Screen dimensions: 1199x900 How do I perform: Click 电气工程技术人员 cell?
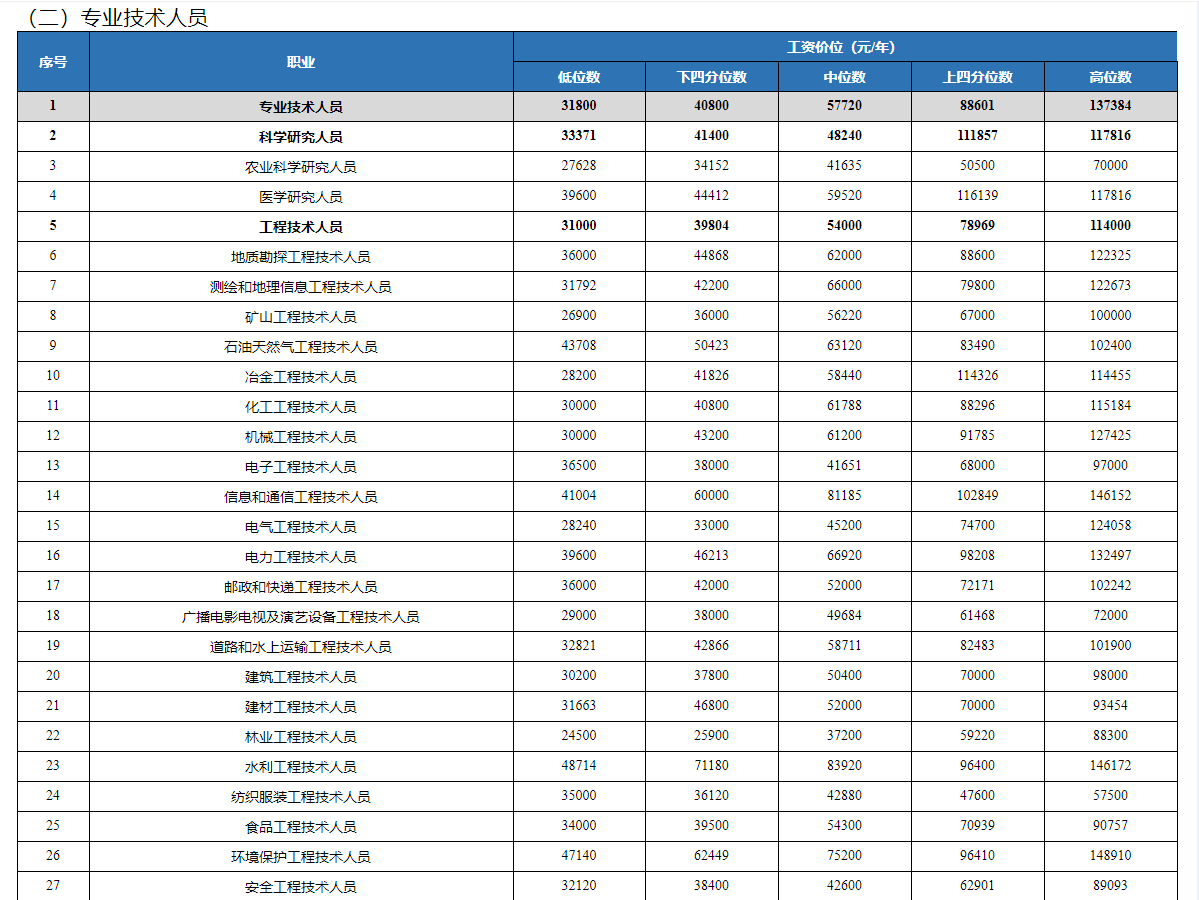click(301, 526)
